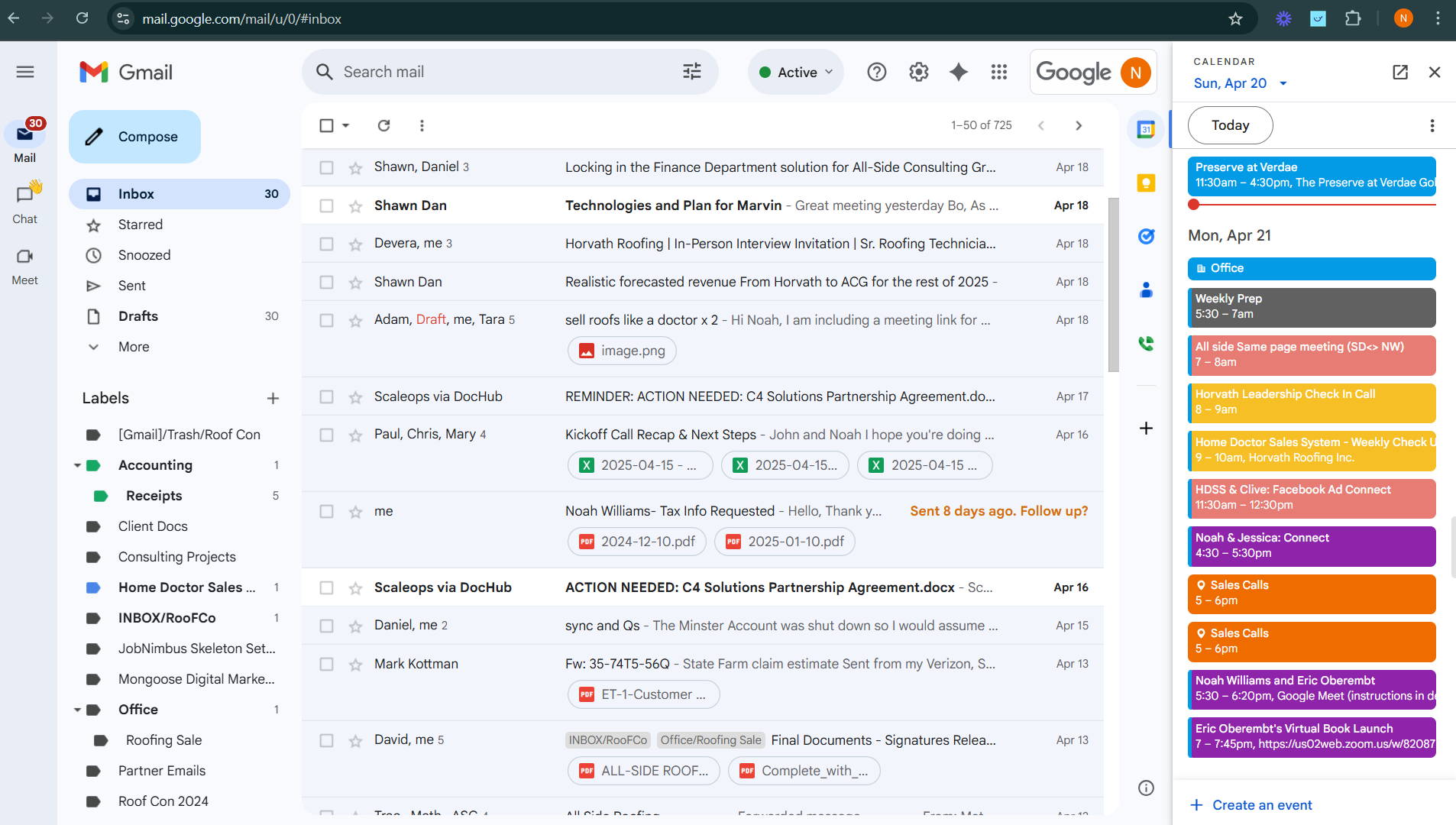The width and height of the screenshot is (1456, 825).
Task: Expand the More folders list
Action: point(134,347)
